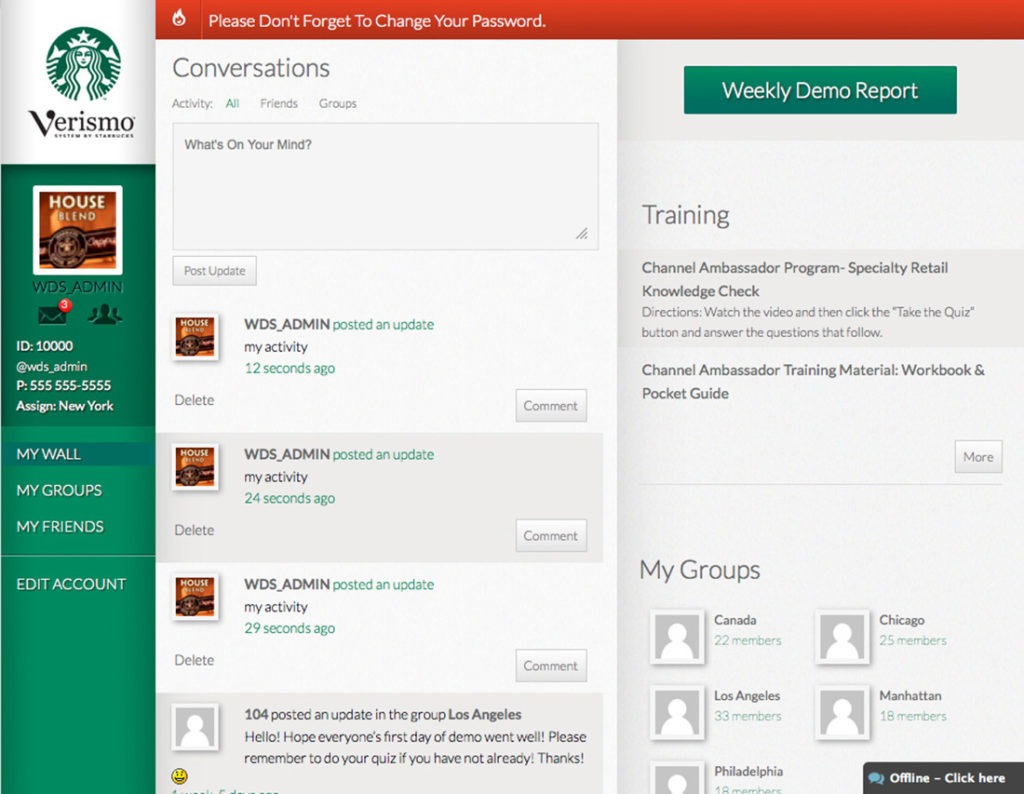Switch activity filter to Friends

(x=279, y=103)
